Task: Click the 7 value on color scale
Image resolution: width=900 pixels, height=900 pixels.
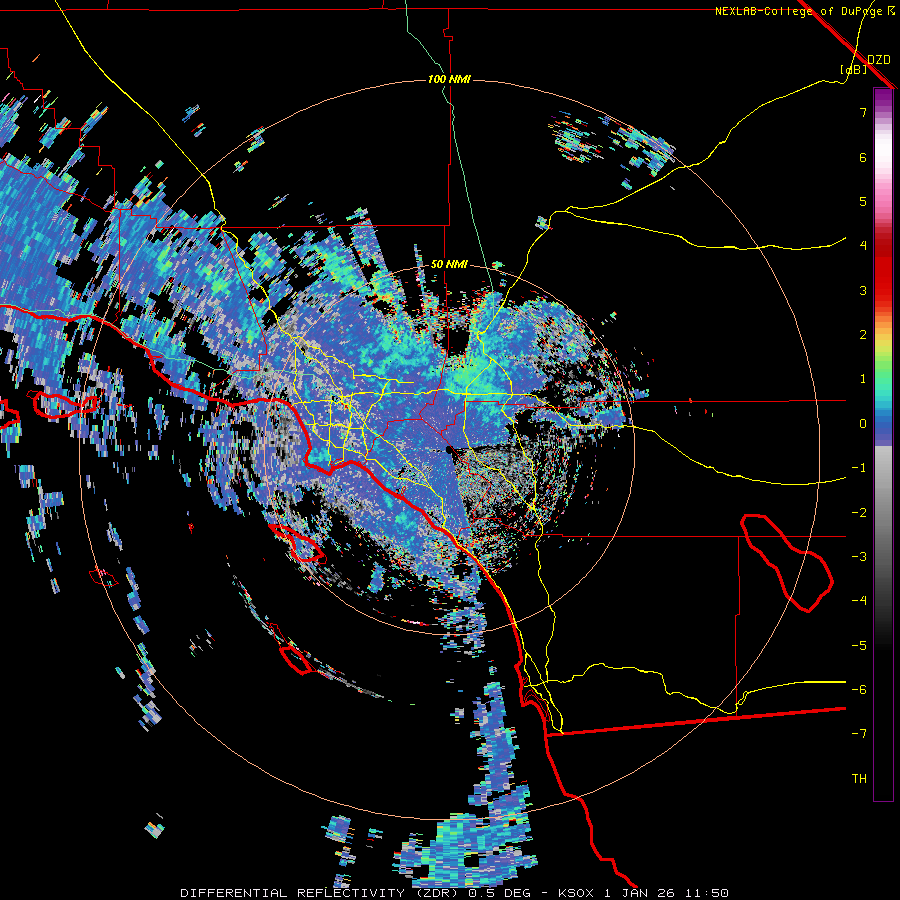Action: pos(863,112)
